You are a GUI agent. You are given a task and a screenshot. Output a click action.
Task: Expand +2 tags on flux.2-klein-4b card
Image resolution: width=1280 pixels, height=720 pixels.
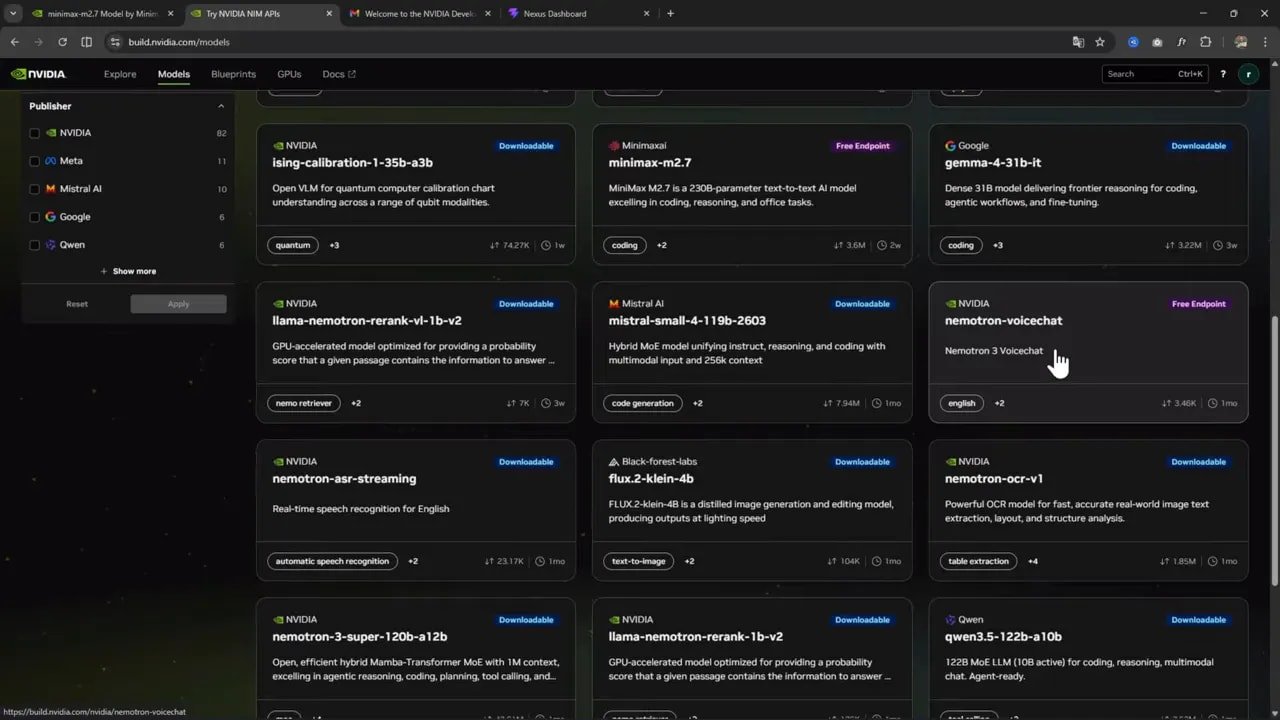[689, 561]
